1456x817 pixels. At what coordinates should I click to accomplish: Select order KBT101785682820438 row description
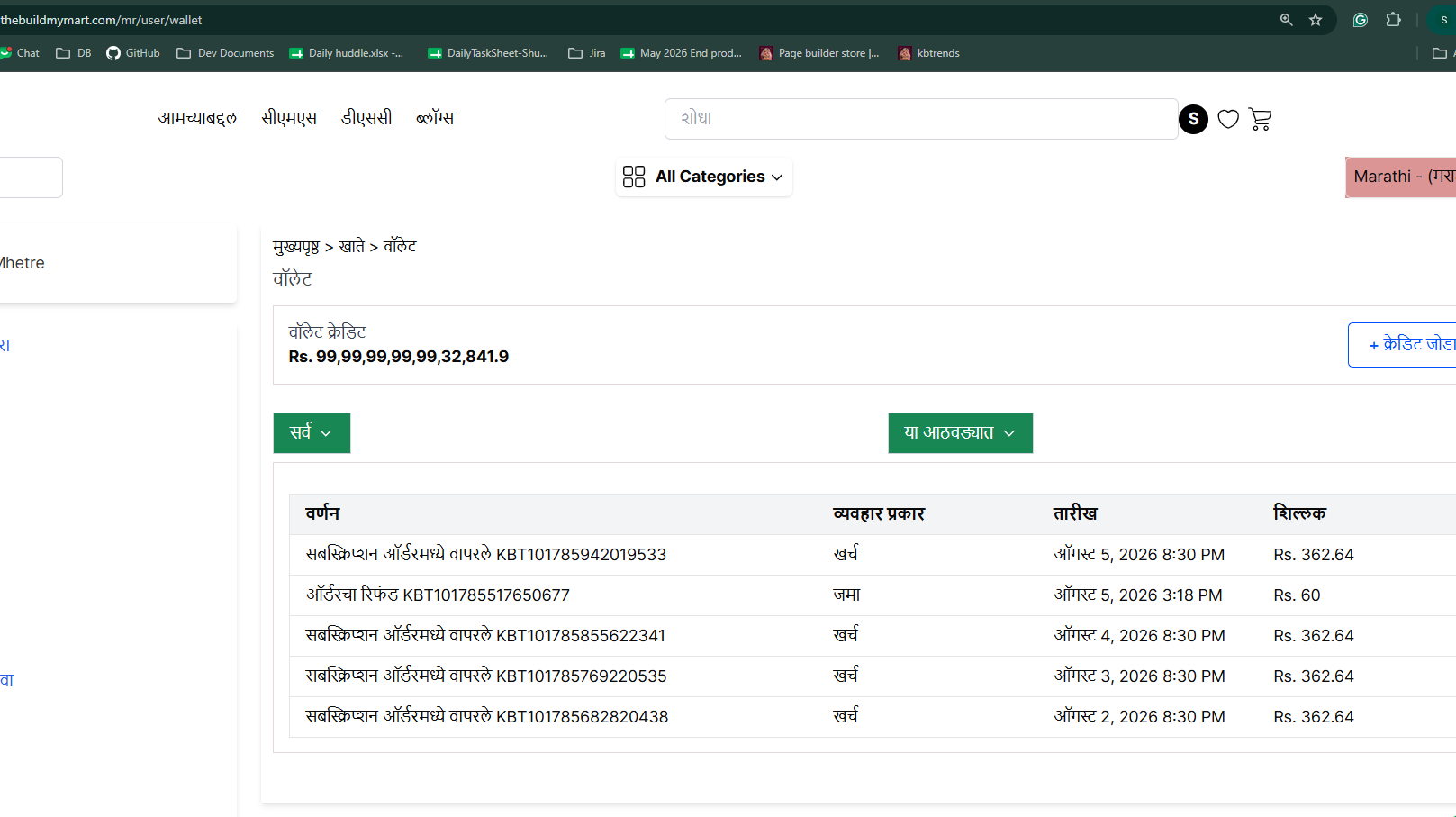(x=487, y=716)
